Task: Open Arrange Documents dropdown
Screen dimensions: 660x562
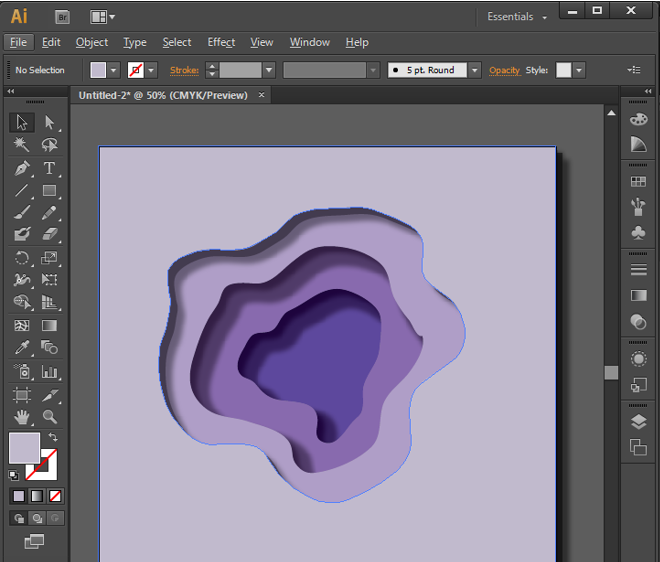Action: pos(102,17)
